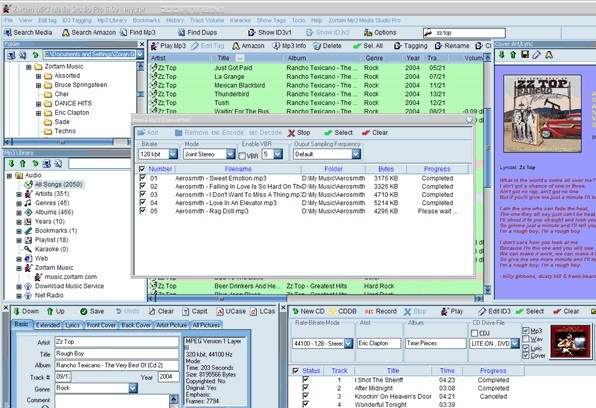Viewport: 596px width, 408px height.
Task: Open the Bitrate 128 kbit dropdown
Action: click(173, 154)
